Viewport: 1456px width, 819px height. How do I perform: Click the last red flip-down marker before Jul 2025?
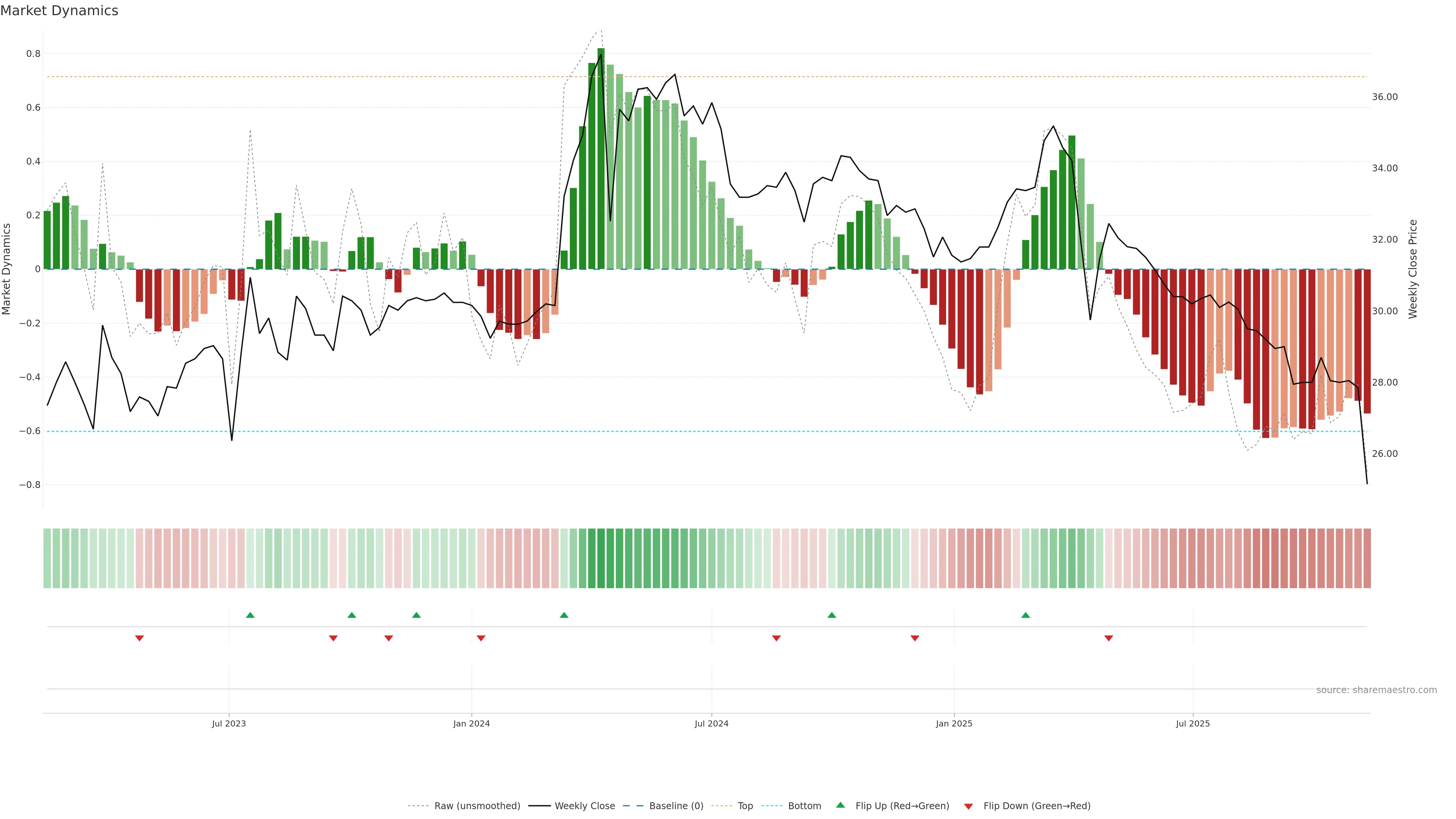pyautogui.click(x=1108, y=638)
